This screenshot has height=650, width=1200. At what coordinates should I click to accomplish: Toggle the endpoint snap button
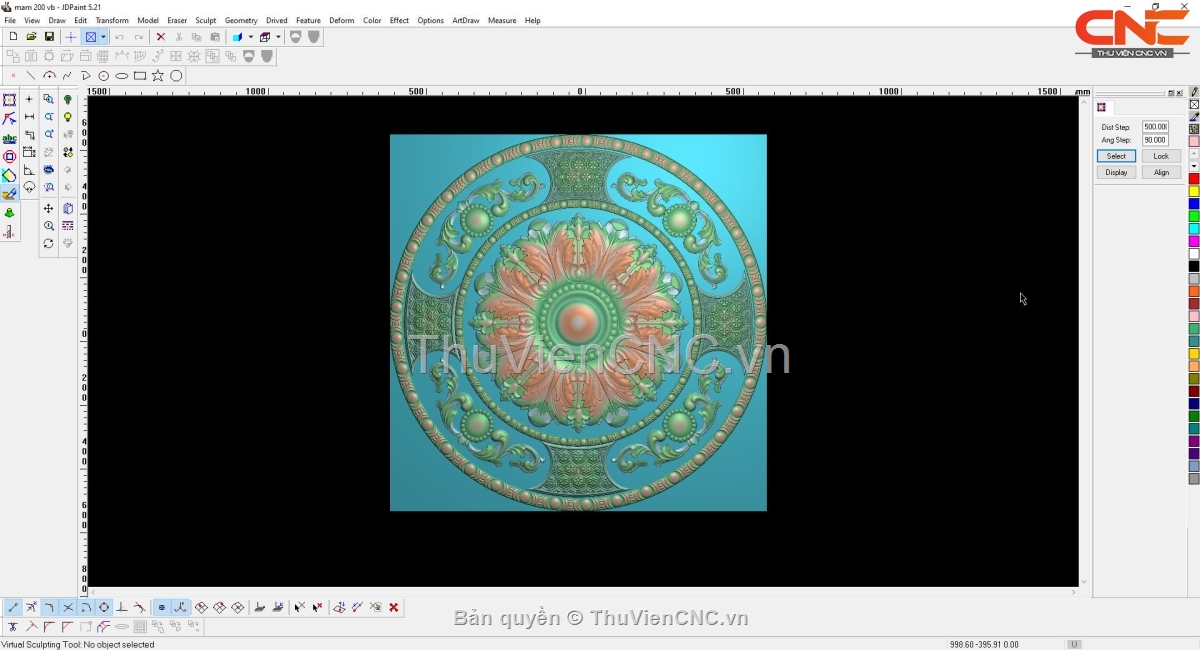13,607
